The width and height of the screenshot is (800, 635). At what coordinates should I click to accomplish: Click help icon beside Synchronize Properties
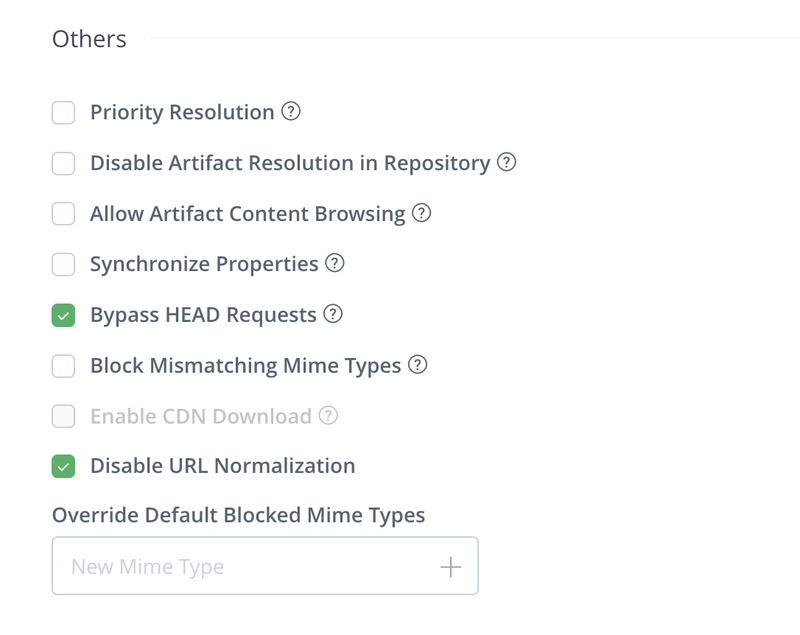point(335,264)
